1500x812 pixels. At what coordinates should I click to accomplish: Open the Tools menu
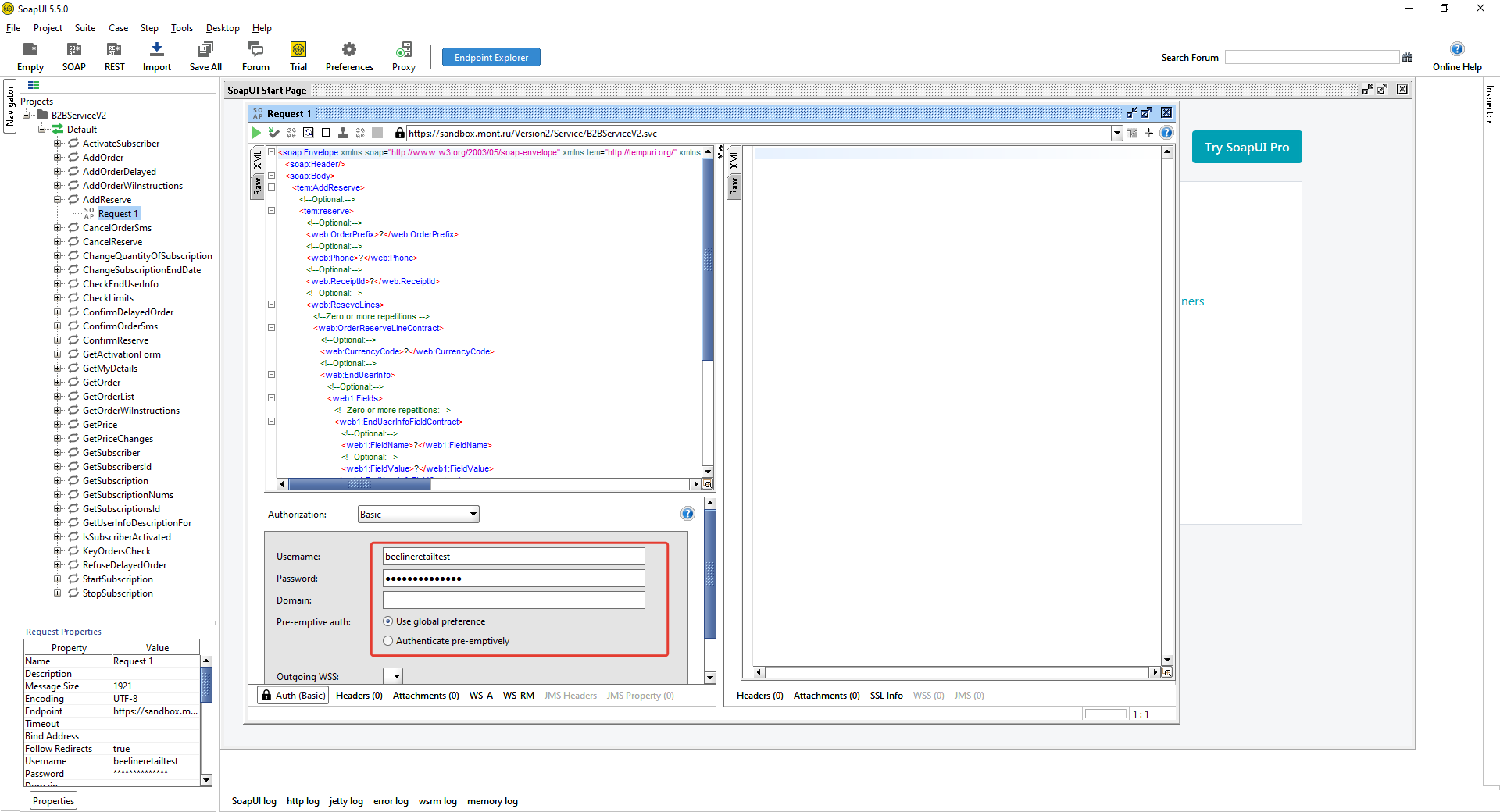tap(181, 28)
